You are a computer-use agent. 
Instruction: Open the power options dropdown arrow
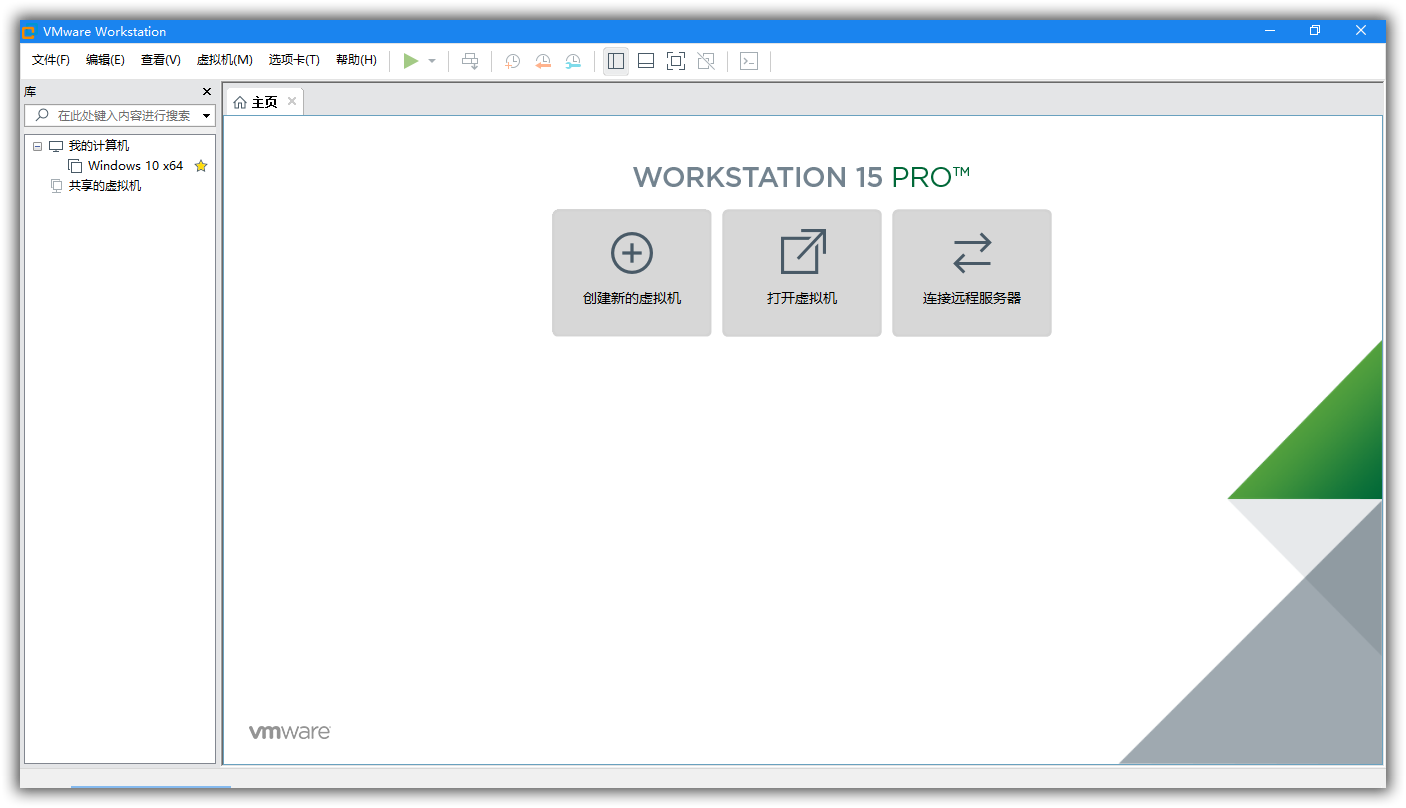[x=432, y=61]
